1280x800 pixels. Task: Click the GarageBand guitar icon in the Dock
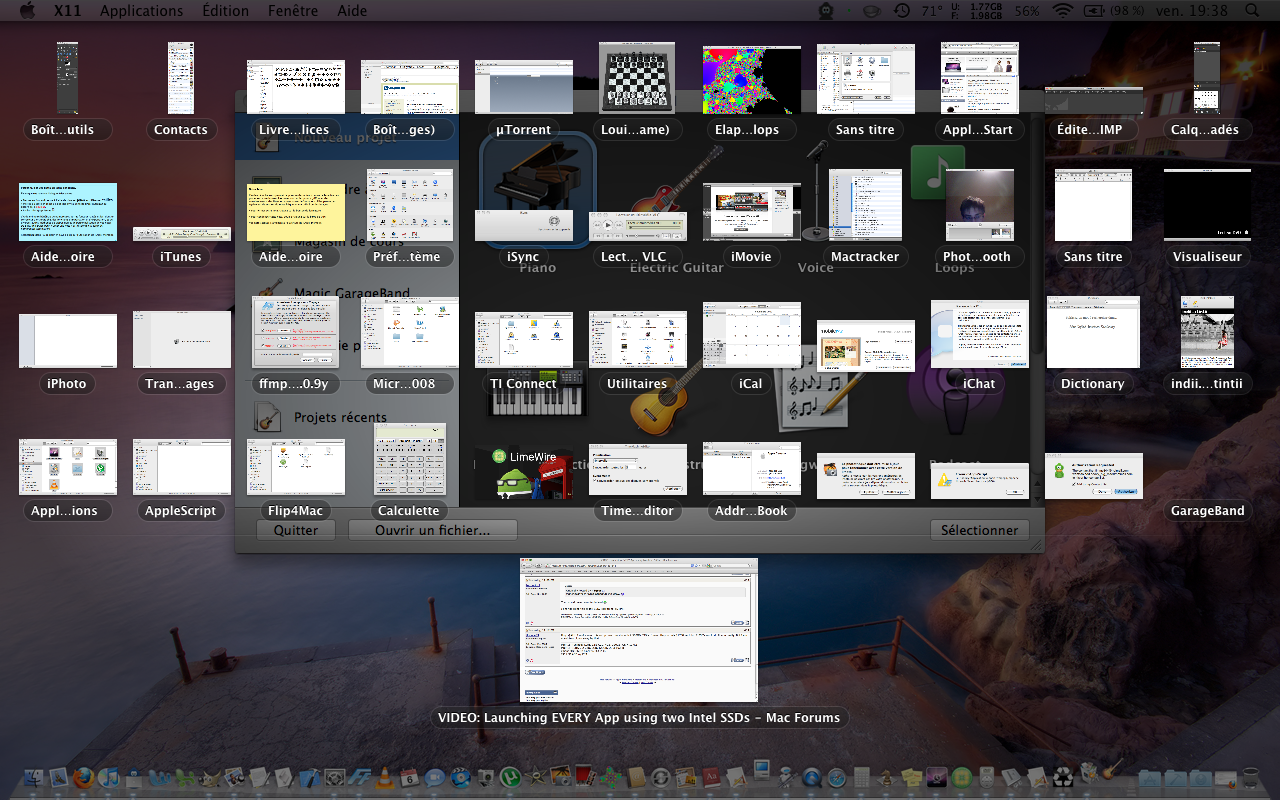click(x=1112, y=770)
